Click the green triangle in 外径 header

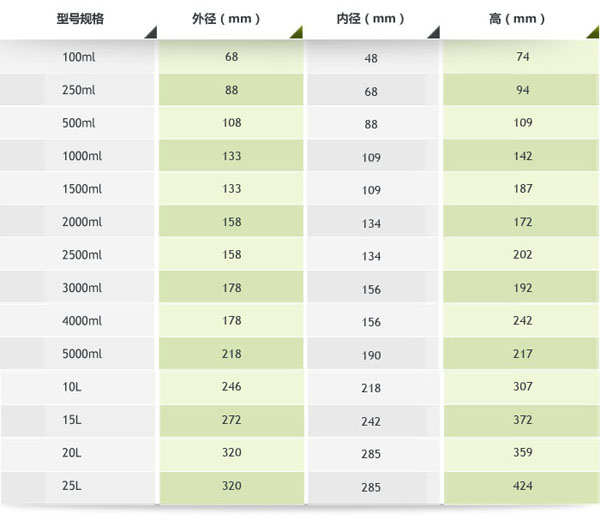point(296,33)
